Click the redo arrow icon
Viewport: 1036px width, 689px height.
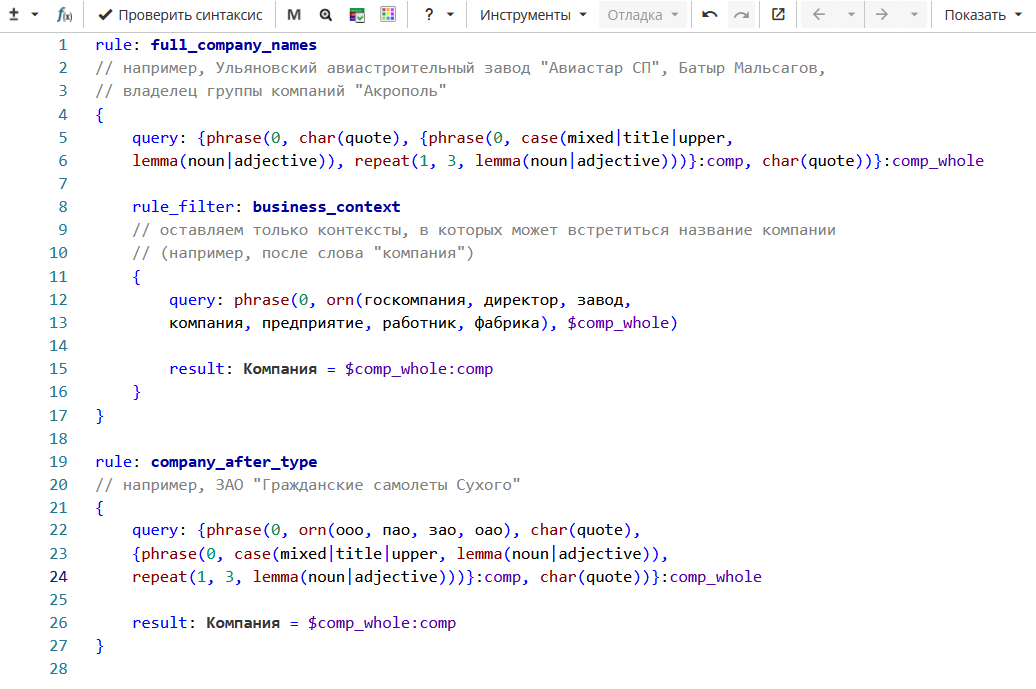pyautogui.click(x=741, y=15)
